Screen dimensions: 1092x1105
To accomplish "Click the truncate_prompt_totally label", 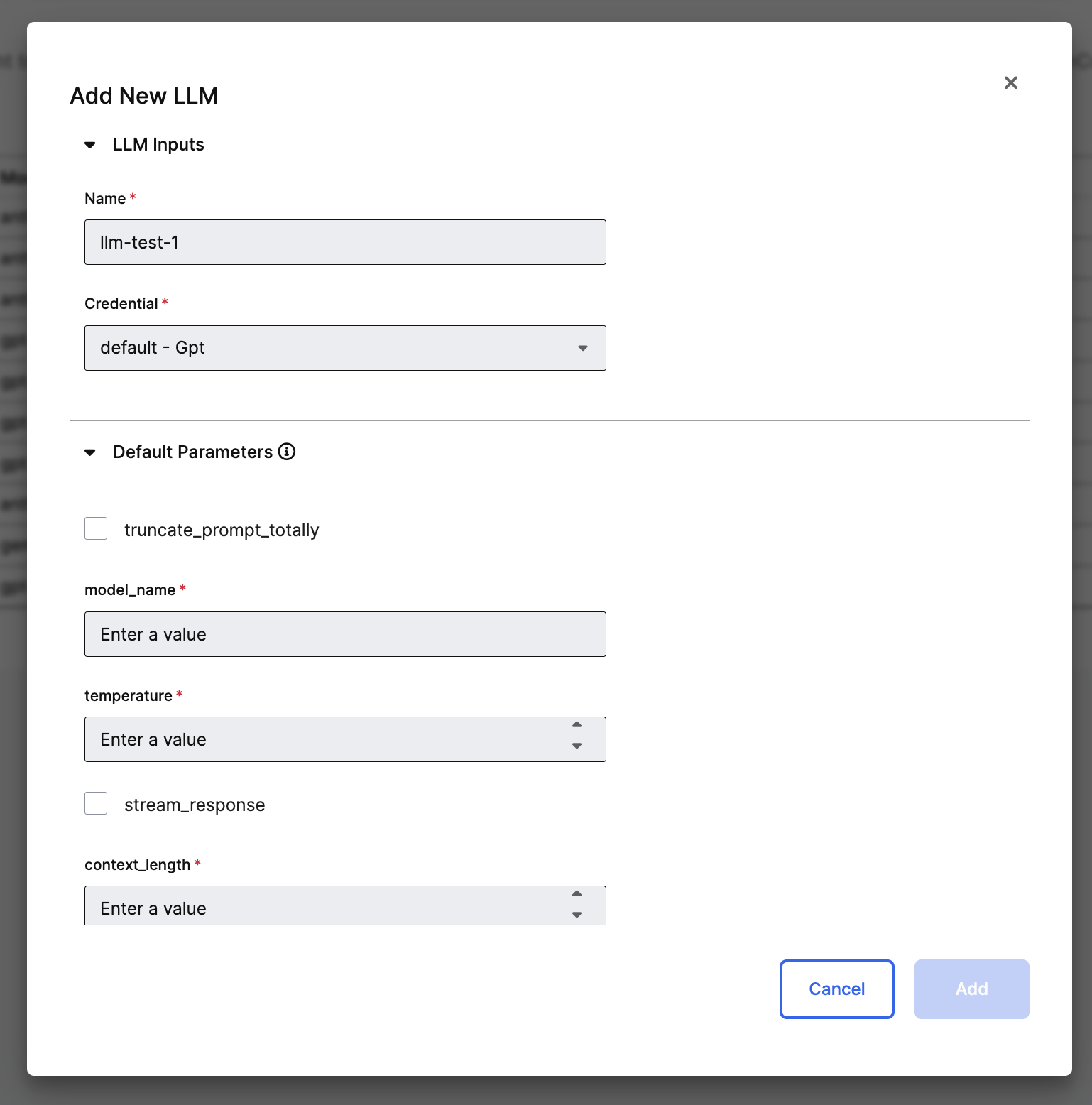I will pyautogui.click(x=222, y=530).
